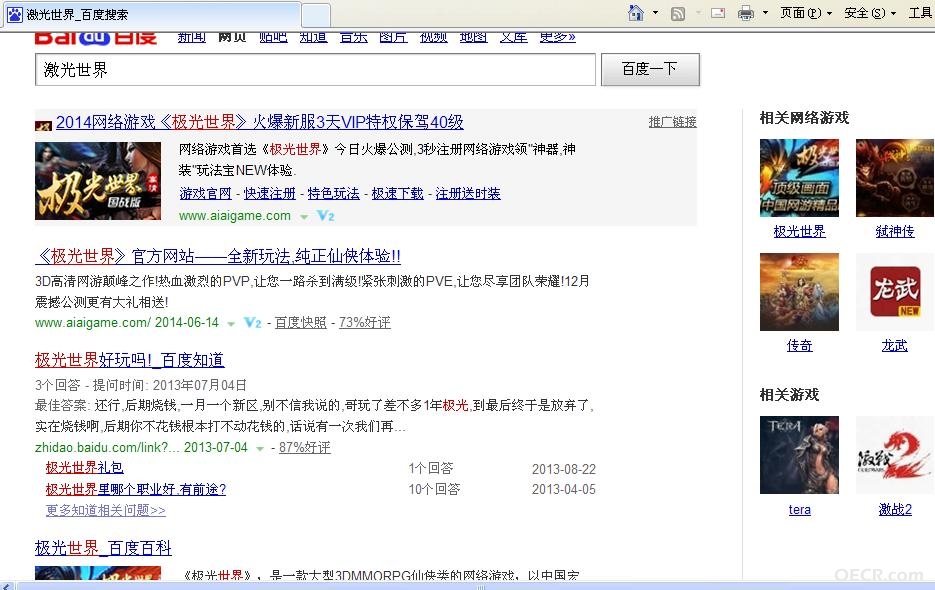935x590 pixels.
Task: Open the 快速注册 sub-link
Action: (270, 194)
